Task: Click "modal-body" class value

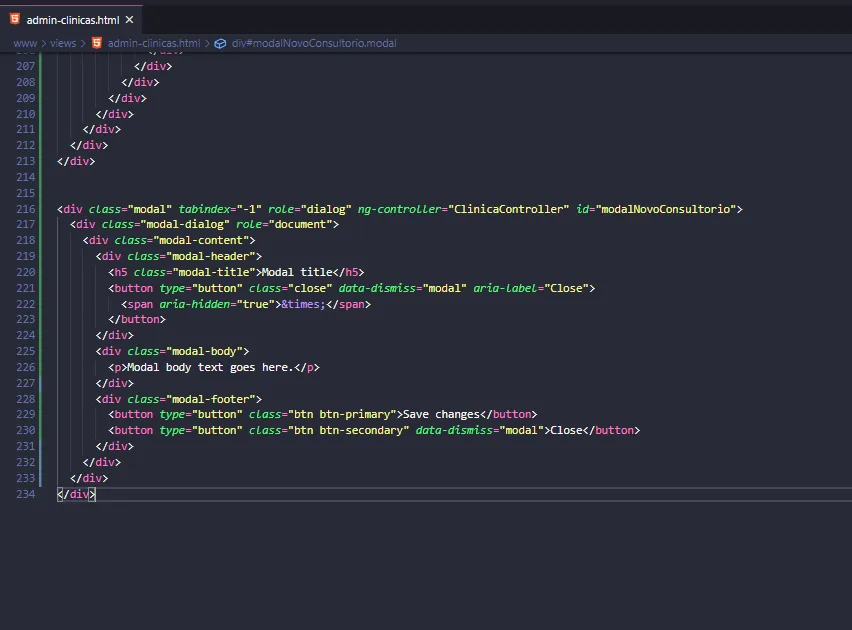Action: tap(204, 352)
